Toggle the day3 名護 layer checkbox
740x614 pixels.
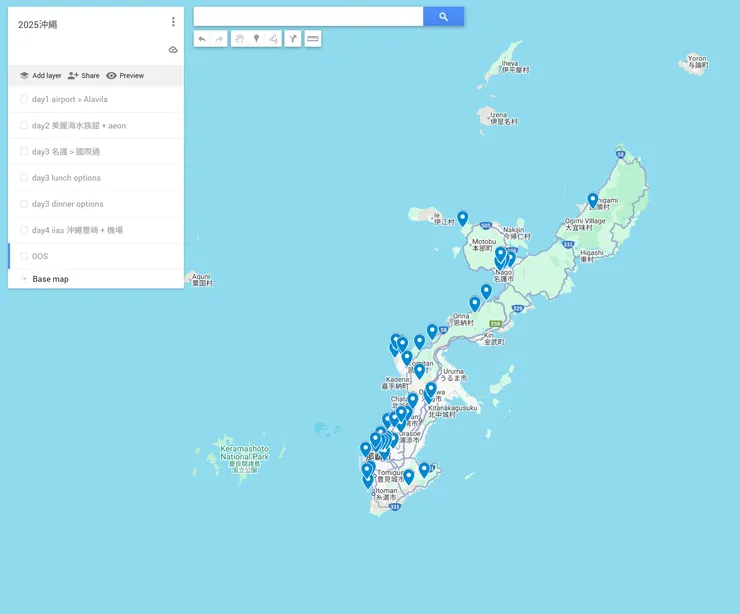pos(24,151)
